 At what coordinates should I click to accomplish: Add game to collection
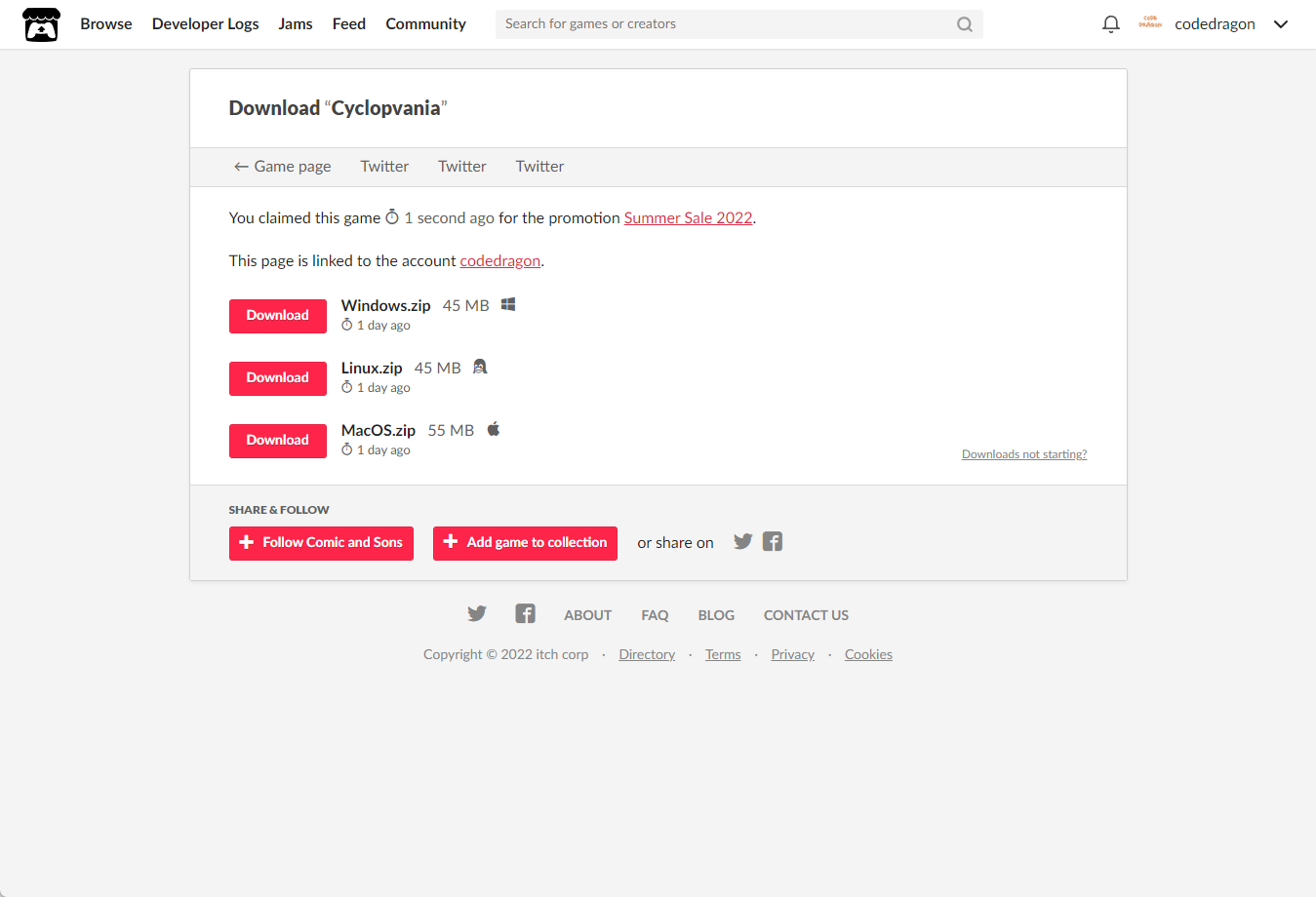(x=525, y=543)
